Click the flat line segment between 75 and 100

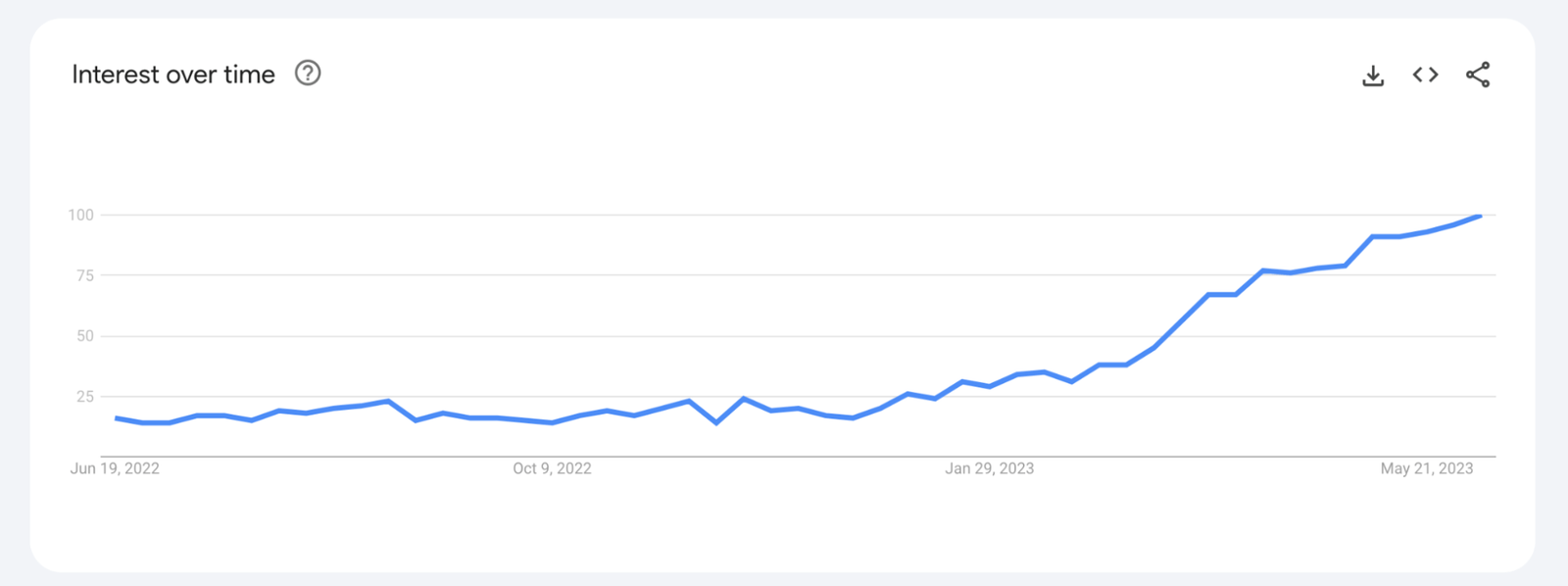(x=1387, y=236)
